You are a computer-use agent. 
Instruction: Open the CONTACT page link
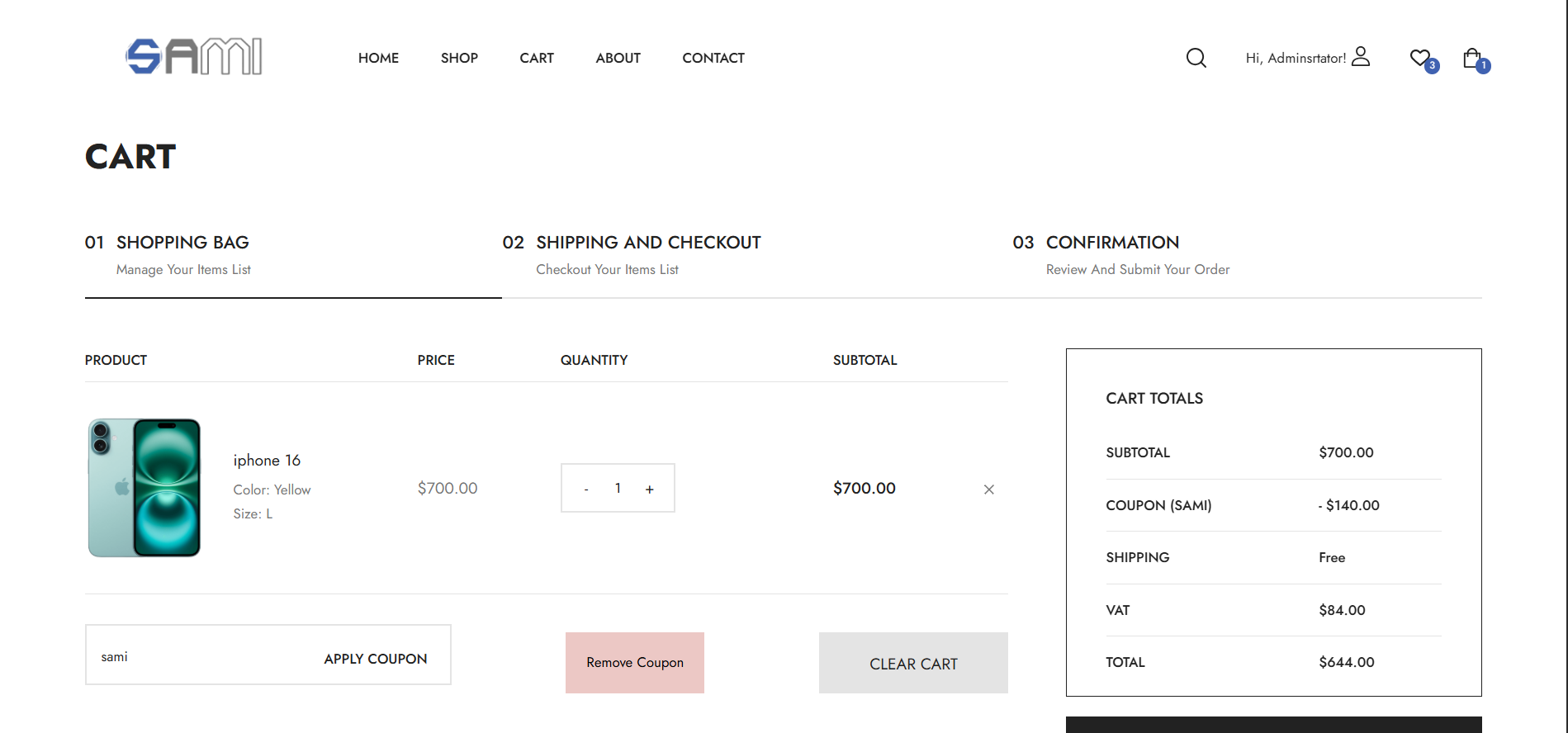point(713,58)
